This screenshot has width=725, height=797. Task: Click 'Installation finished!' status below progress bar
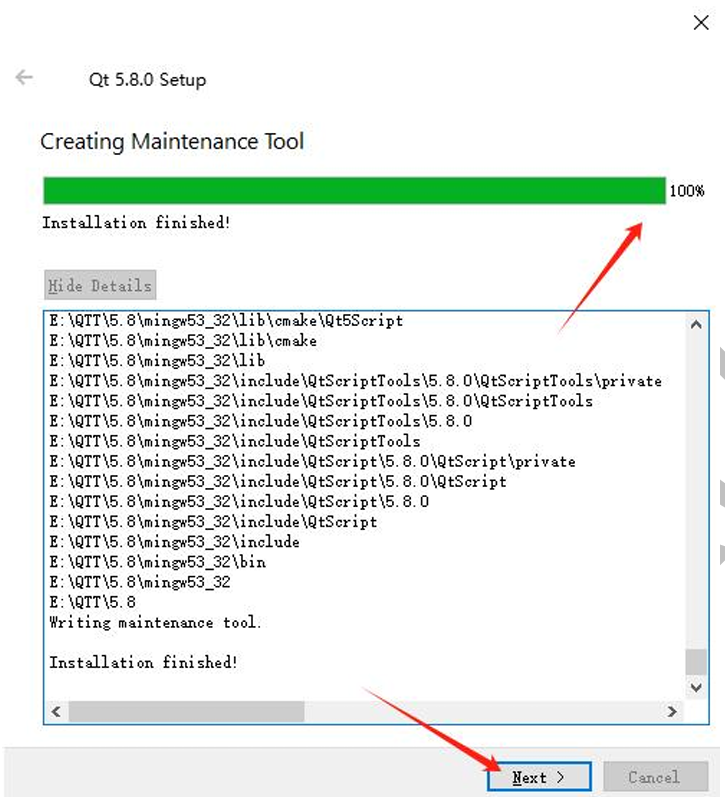point(136,223)
